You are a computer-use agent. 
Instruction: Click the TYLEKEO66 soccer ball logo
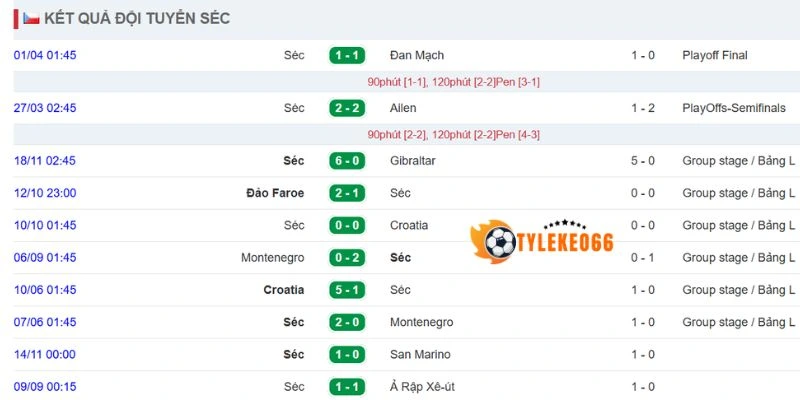499,241
